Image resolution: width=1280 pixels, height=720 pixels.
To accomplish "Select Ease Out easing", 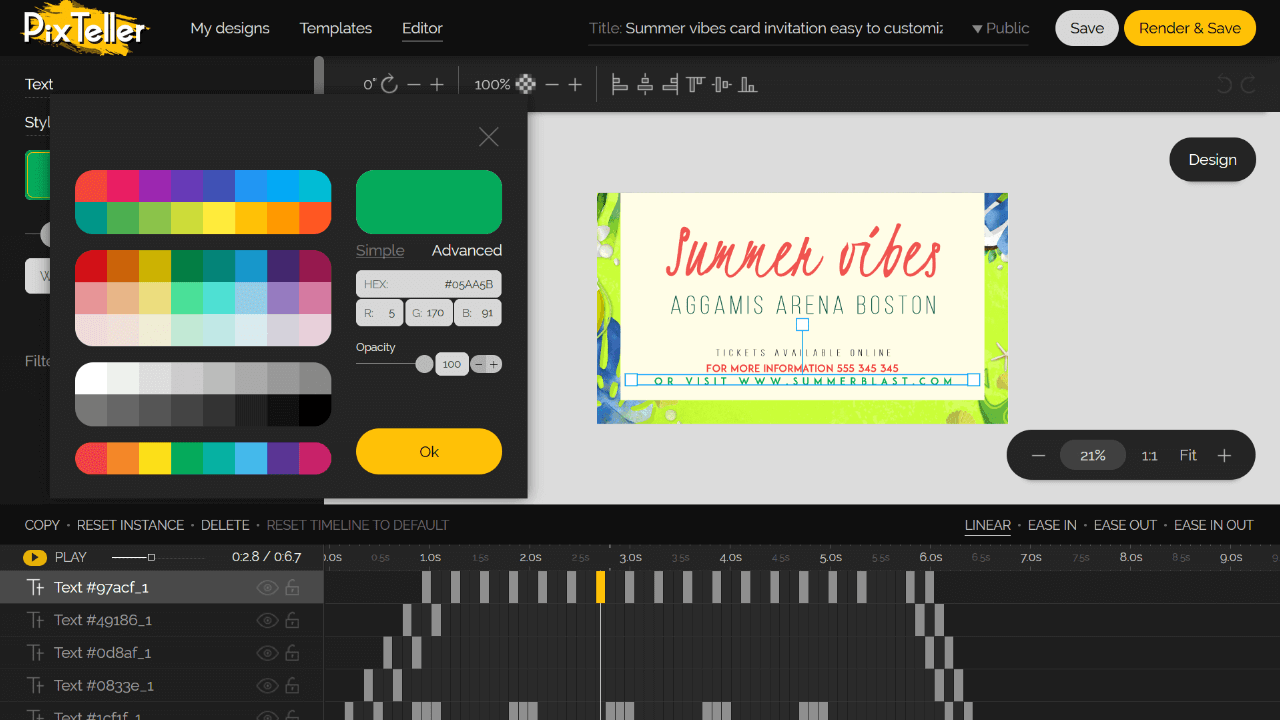I will 1125,525.
